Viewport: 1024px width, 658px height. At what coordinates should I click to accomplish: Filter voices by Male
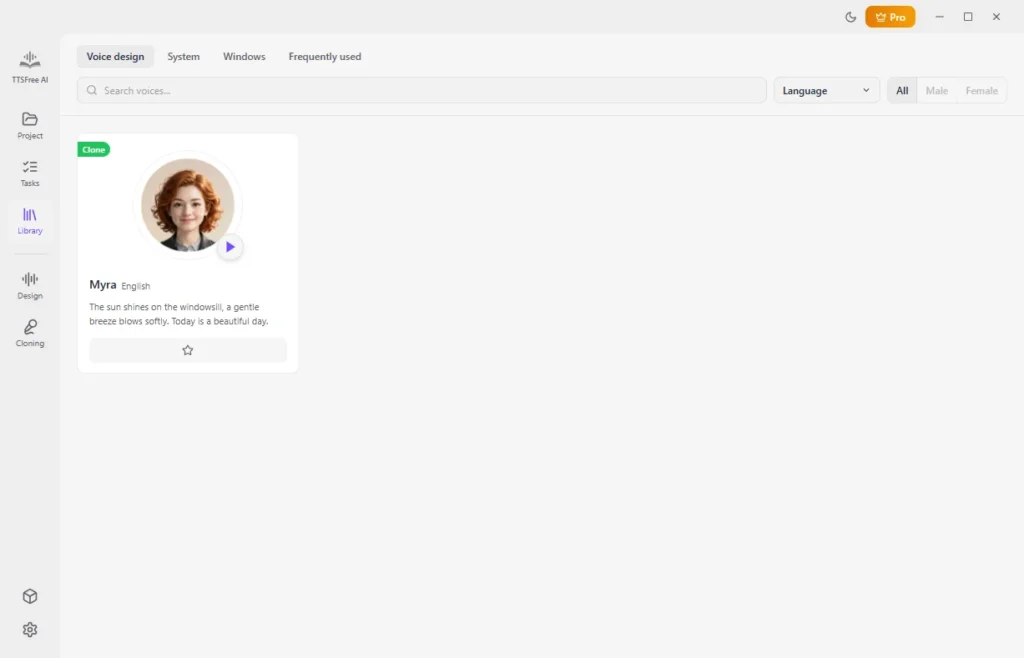936,90
